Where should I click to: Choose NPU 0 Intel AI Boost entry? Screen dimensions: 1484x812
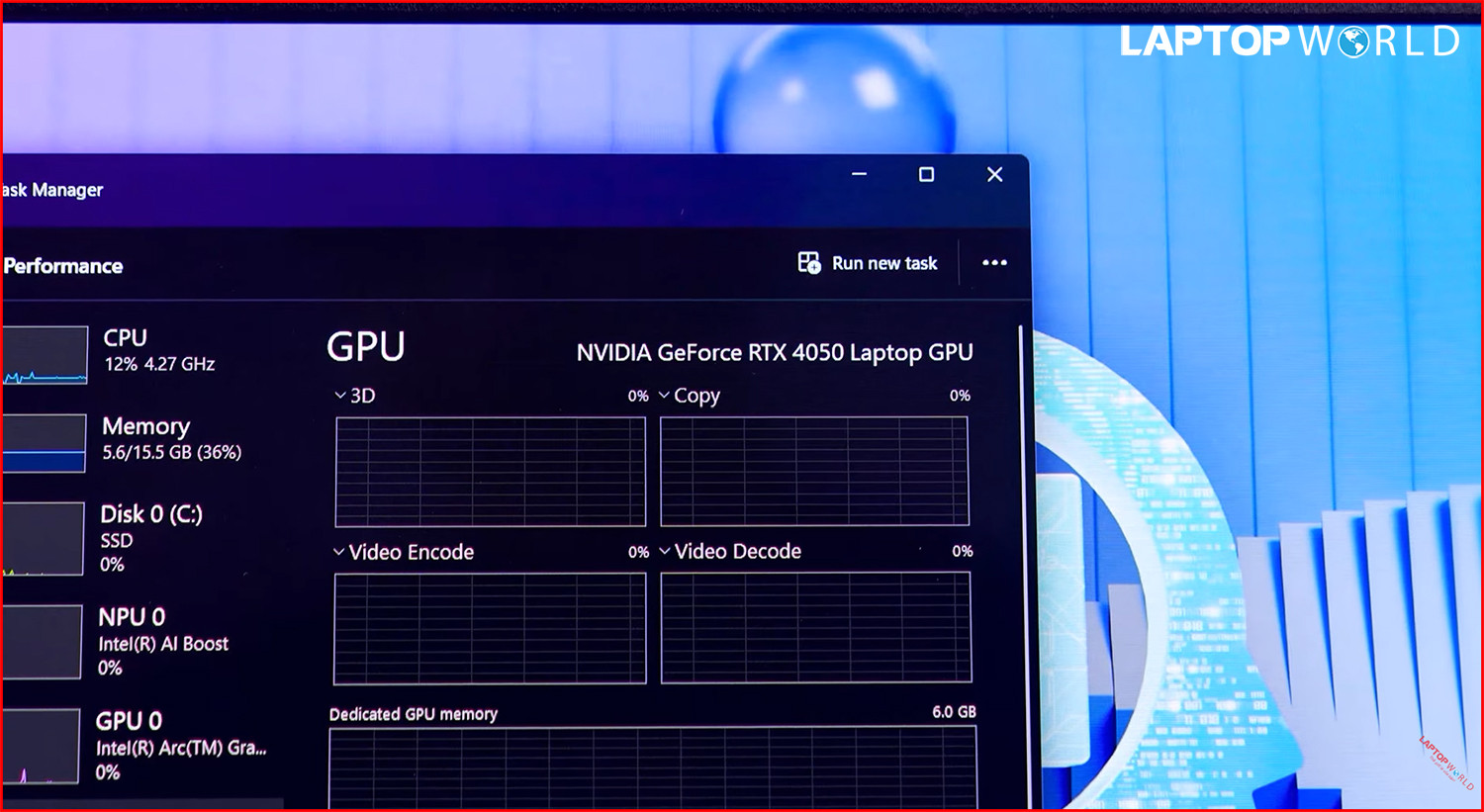click(x=162, y=642)
